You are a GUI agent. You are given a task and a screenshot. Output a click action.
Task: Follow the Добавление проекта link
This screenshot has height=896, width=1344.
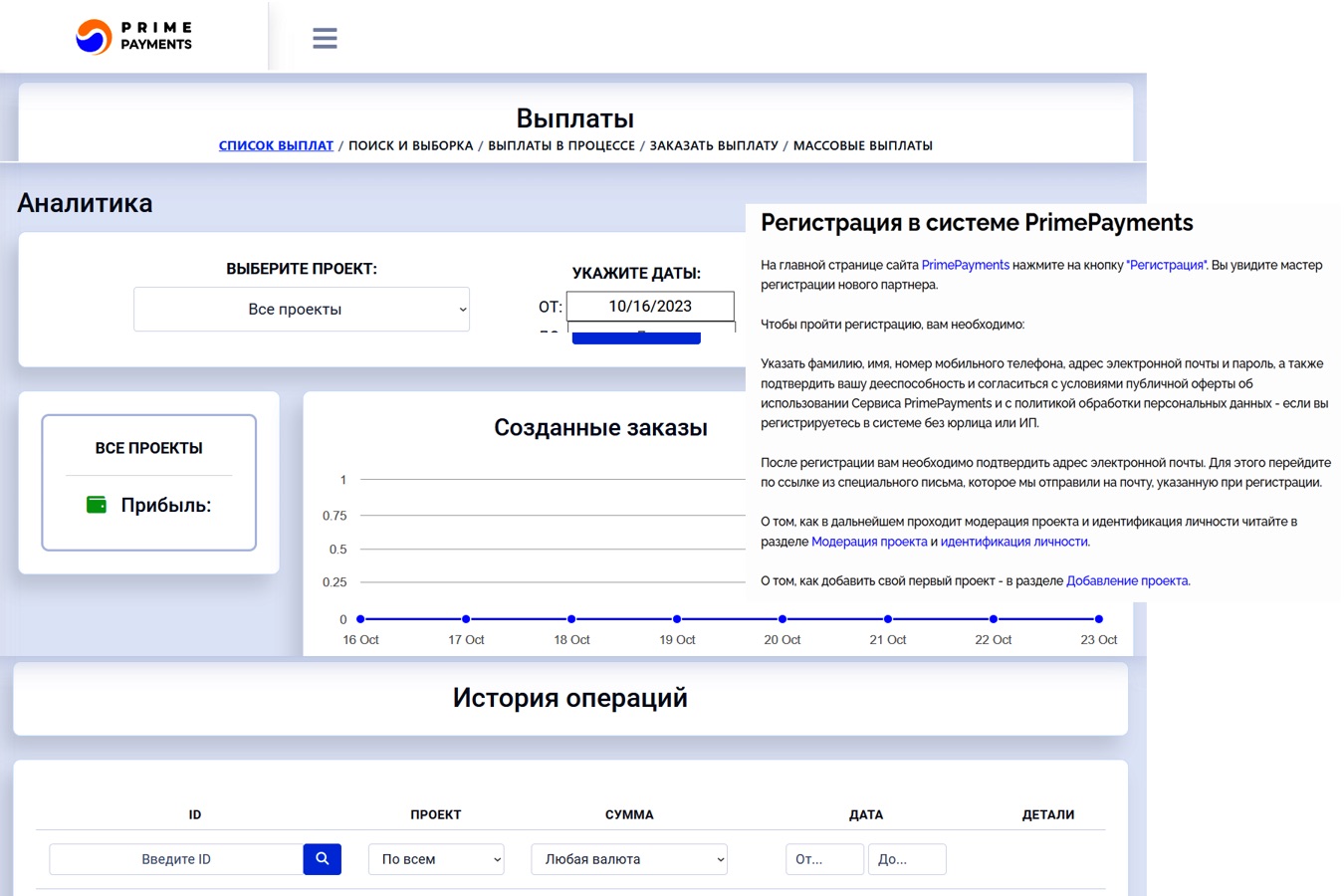[1127, 580]
